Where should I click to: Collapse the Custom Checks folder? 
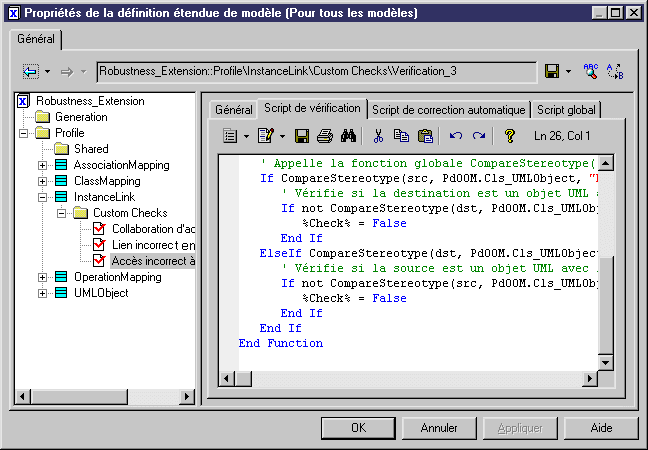coord(59,213)
